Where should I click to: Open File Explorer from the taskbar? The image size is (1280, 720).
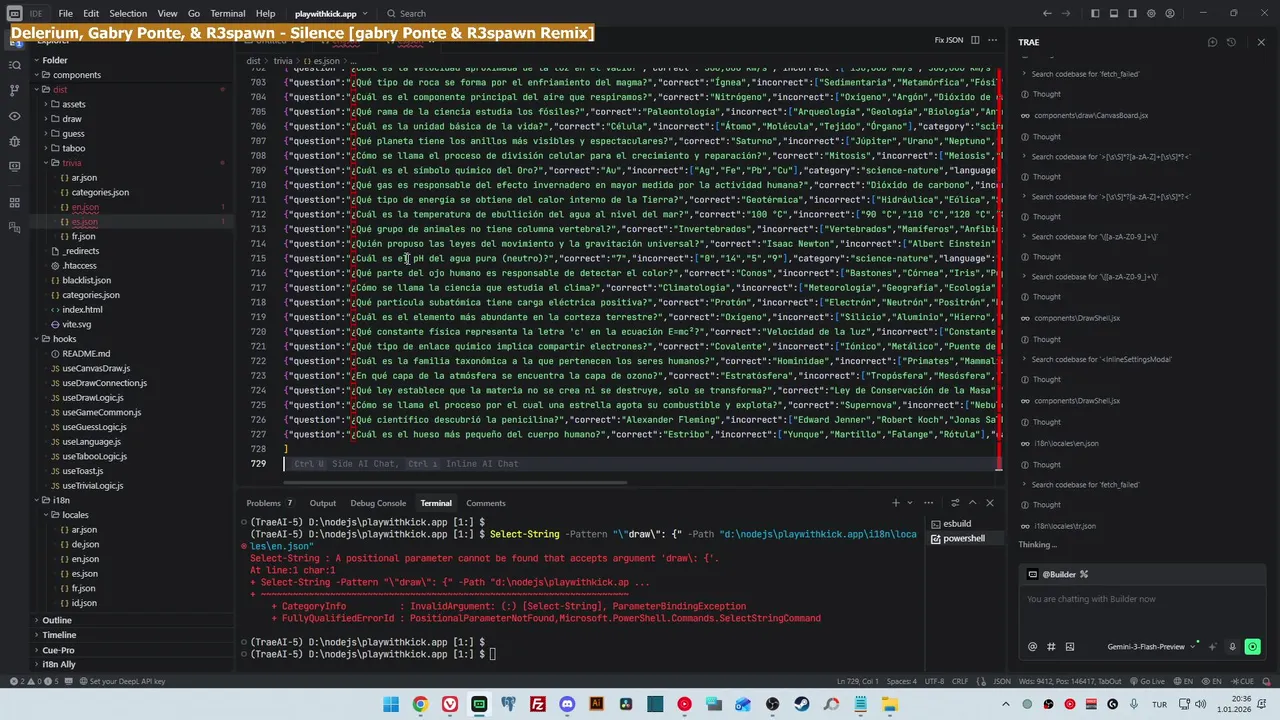[890, 704]
